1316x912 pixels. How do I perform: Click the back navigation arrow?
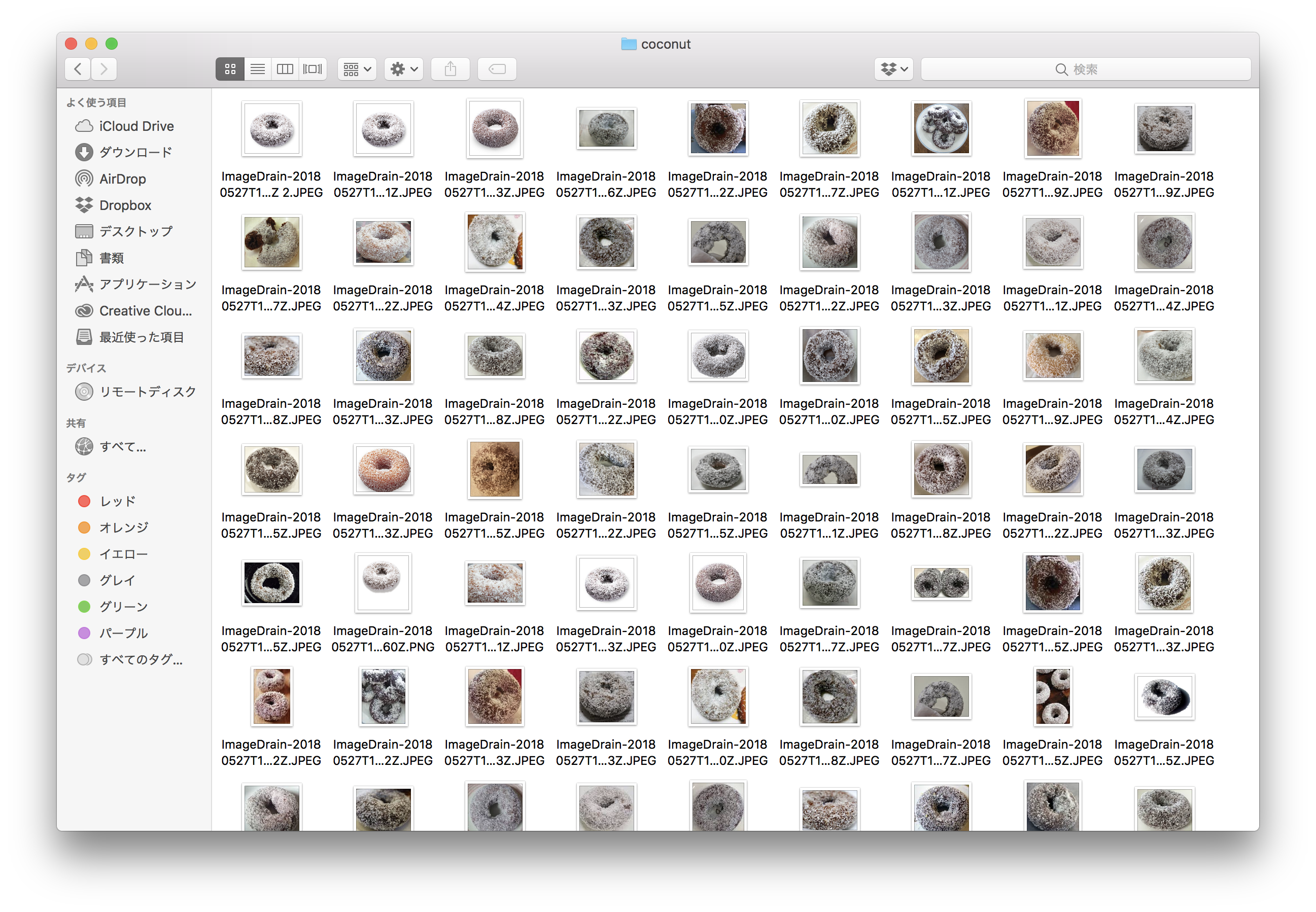(x=78, y=69)
